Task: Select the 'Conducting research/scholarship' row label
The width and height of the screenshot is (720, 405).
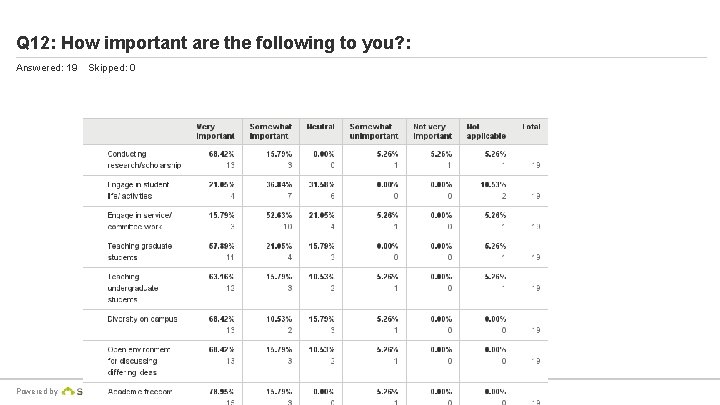Action: [x=144, y=159]
